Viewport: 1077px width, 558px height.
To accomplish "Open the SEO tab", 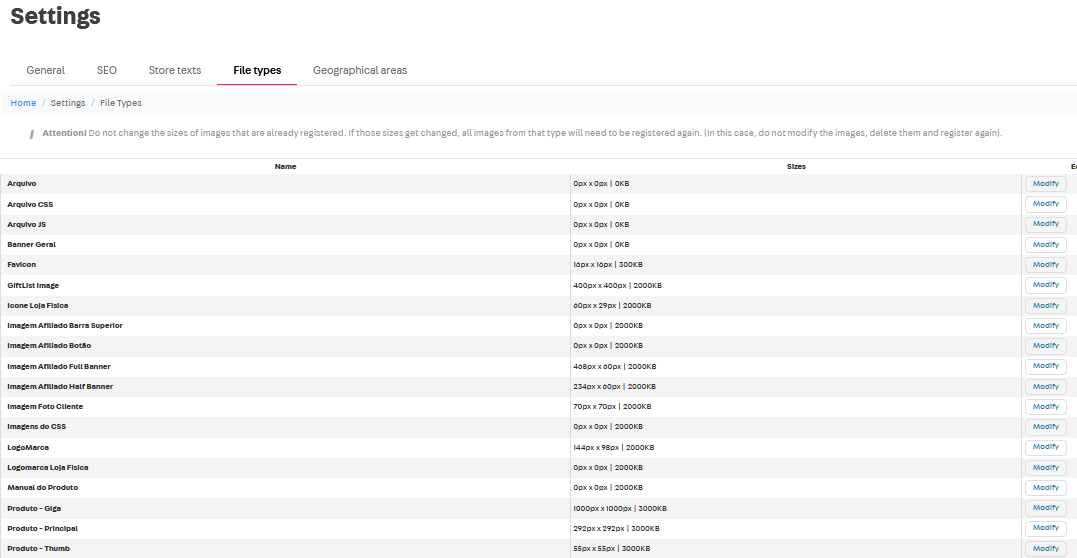I will [x=107, y=70].
